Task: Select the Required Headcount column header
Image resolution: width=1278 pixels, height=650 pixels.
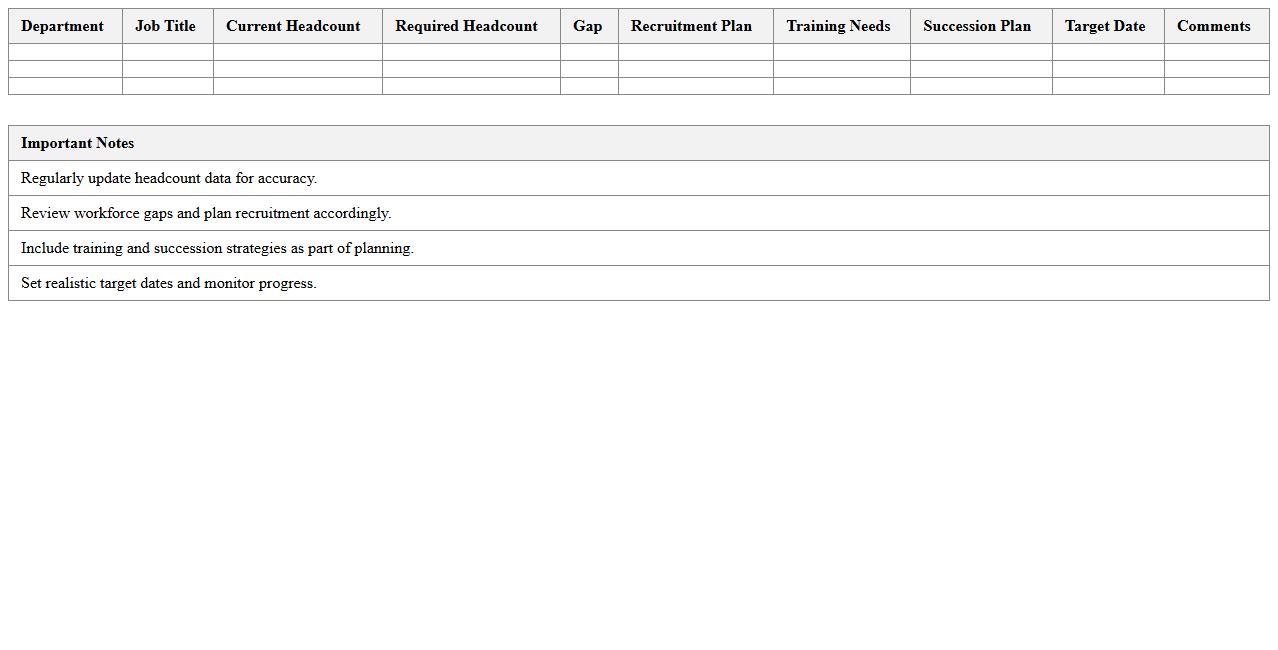Action: pyautogui.click(x=466, y=26)
